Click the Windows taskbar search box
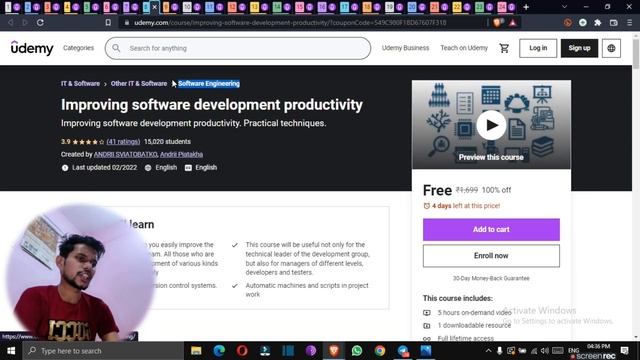 click(103, 351)
